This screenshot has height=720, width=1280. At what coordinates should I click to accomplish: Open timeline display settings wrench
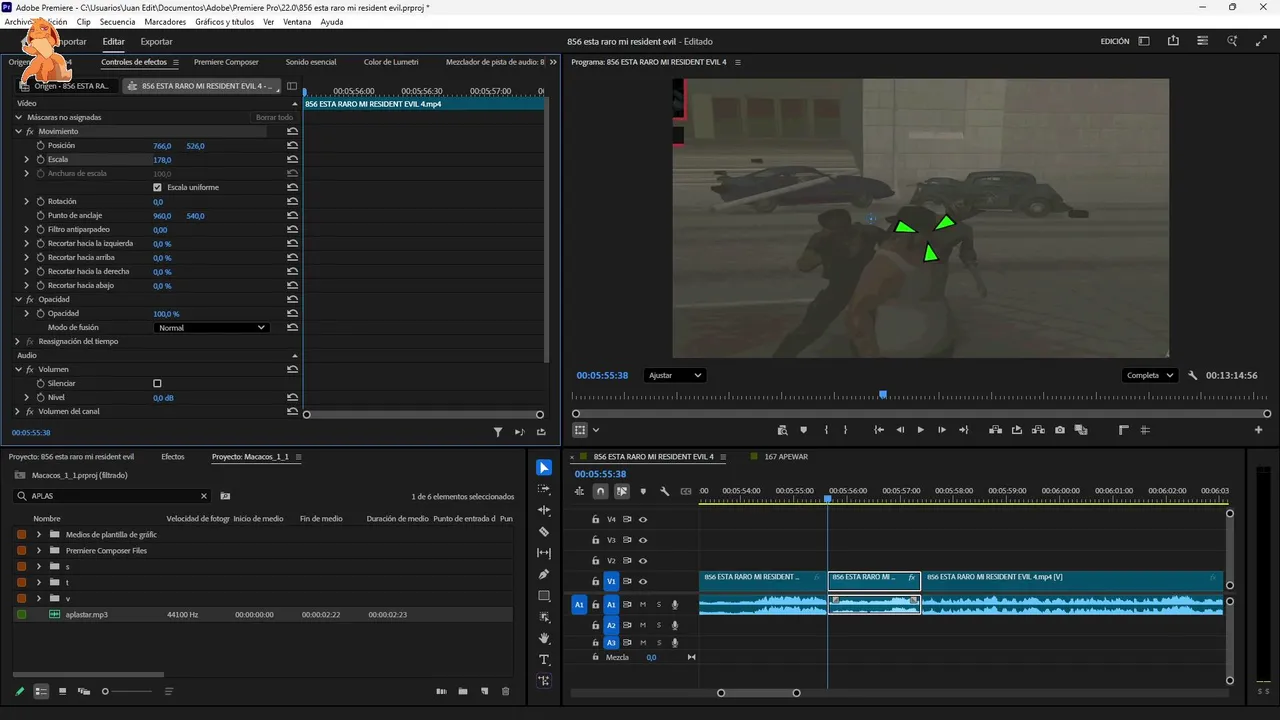pos(664,491)
